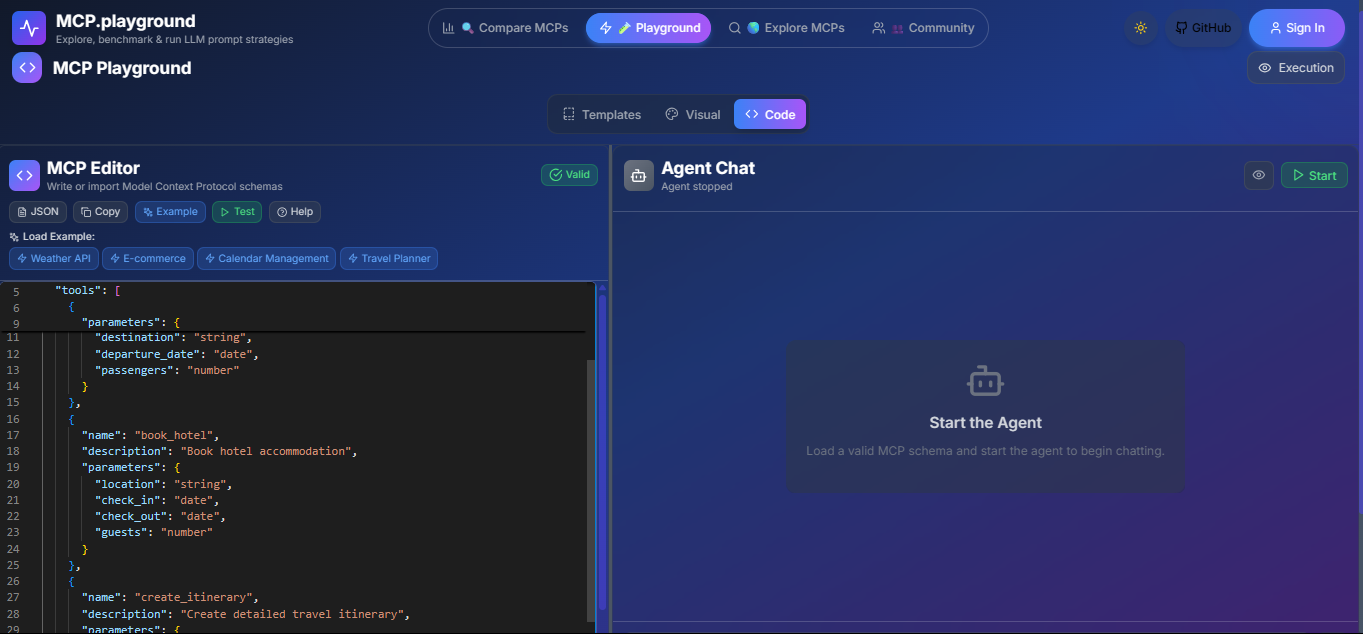The image size is (1363, 634).
Task: Click the "check_in": "date" line
Action: (157, 500)
